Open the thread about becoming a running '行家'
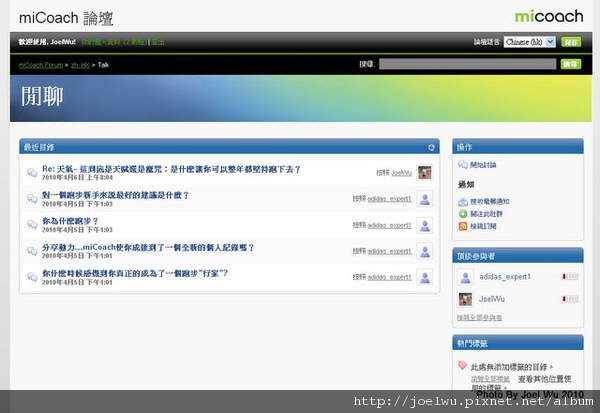The image size is (600, 413). (x=135, y=273)
